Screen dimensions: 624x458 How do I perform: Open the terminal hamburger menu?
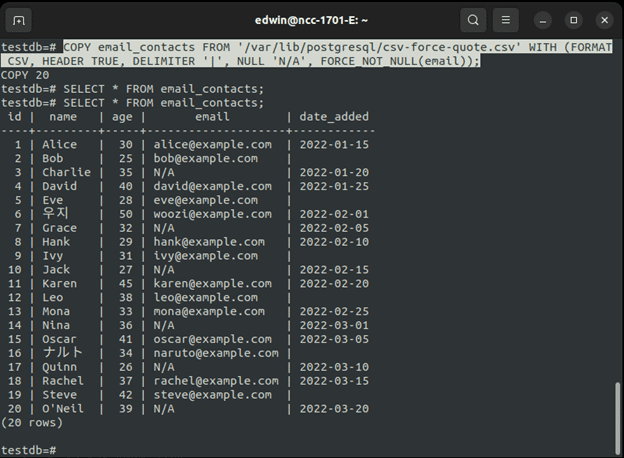click(507, 20)
